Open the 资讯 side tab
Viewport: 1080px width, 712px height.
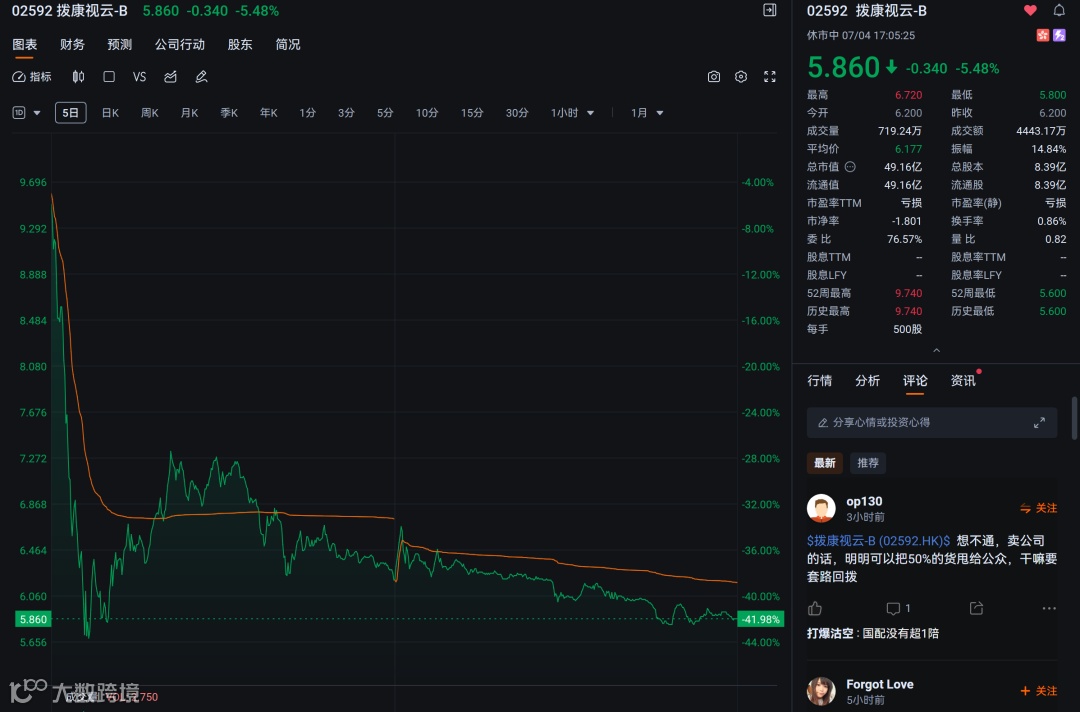tap(963, 381)
